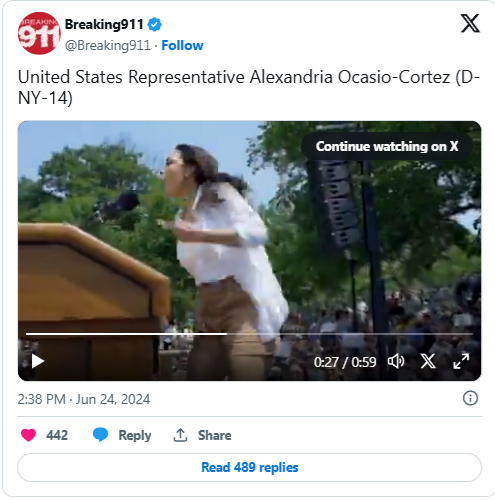Expand the video to fullscreen
Image resolution: width=495 pixels, height=500 pixels.
(x=461, y=361)
